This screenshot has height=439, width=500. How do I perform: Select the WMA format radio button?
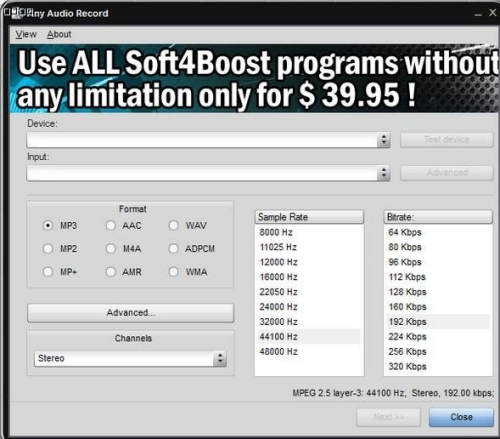click(x=173, y=272)
